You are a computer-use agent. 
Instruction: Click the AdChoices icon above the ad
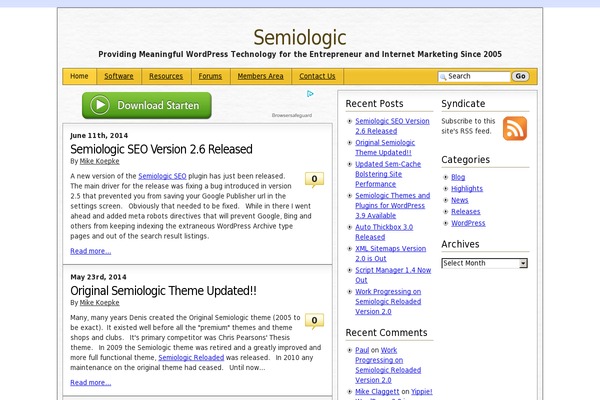click(x=311, y=95)
